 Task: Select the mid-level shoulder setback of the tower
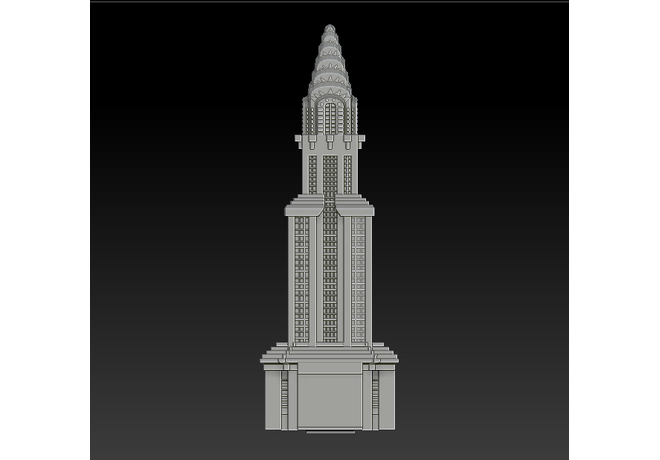point(330,207)
